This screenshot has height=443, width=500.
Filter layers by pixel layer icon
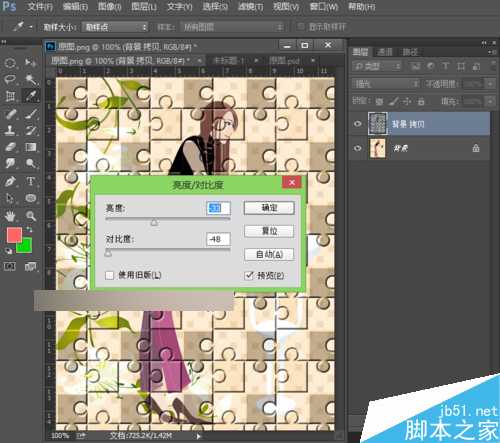point(415,66)
